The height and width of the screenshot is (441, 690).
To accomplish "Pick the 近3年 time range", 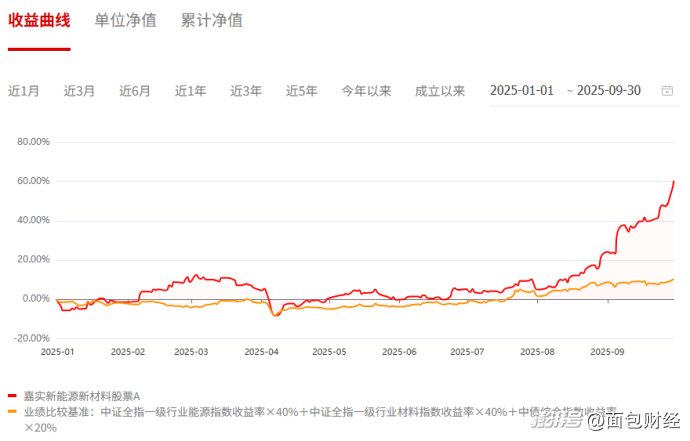I will 246,91.
